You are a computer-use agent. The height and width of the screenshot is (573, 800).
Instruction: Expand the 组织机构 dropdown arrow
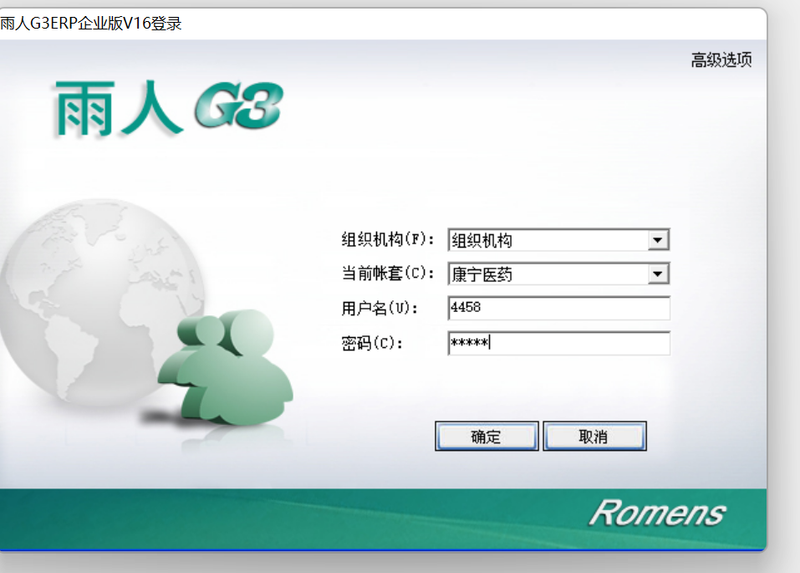click(657, 240)
